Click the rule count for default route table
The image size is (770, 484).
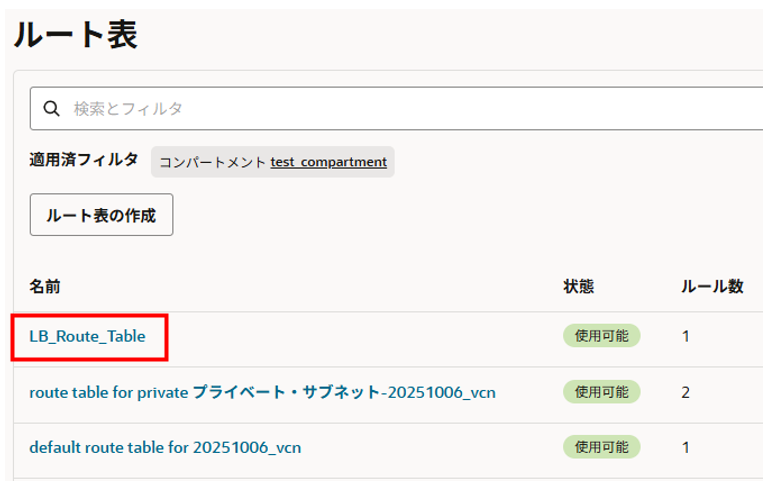[x=686, y=447]
